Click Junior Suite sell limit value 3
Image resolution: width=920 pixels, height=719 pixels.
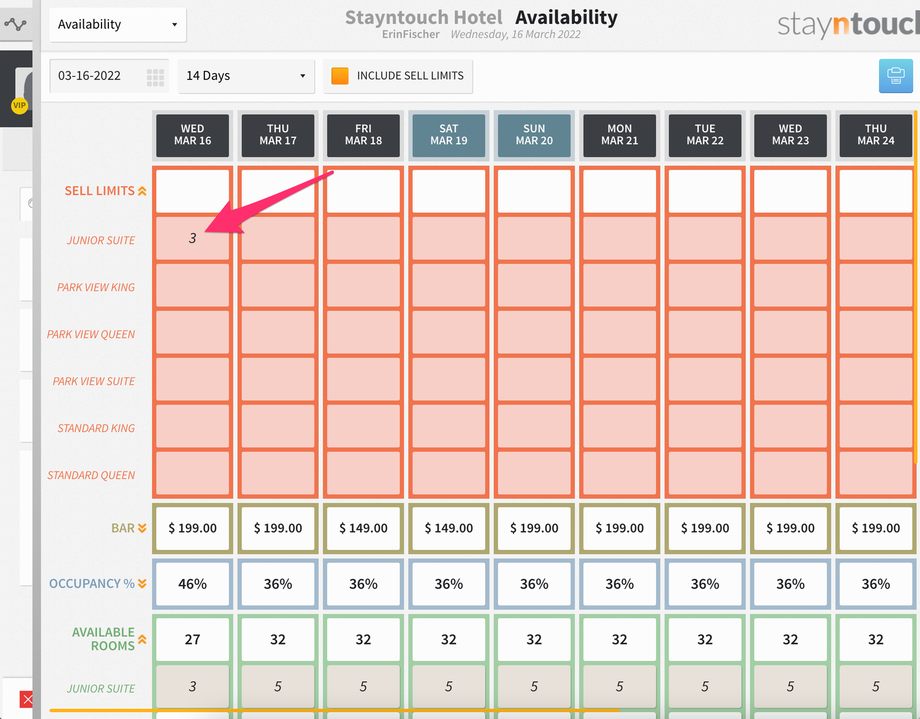(x=192, y=238)
